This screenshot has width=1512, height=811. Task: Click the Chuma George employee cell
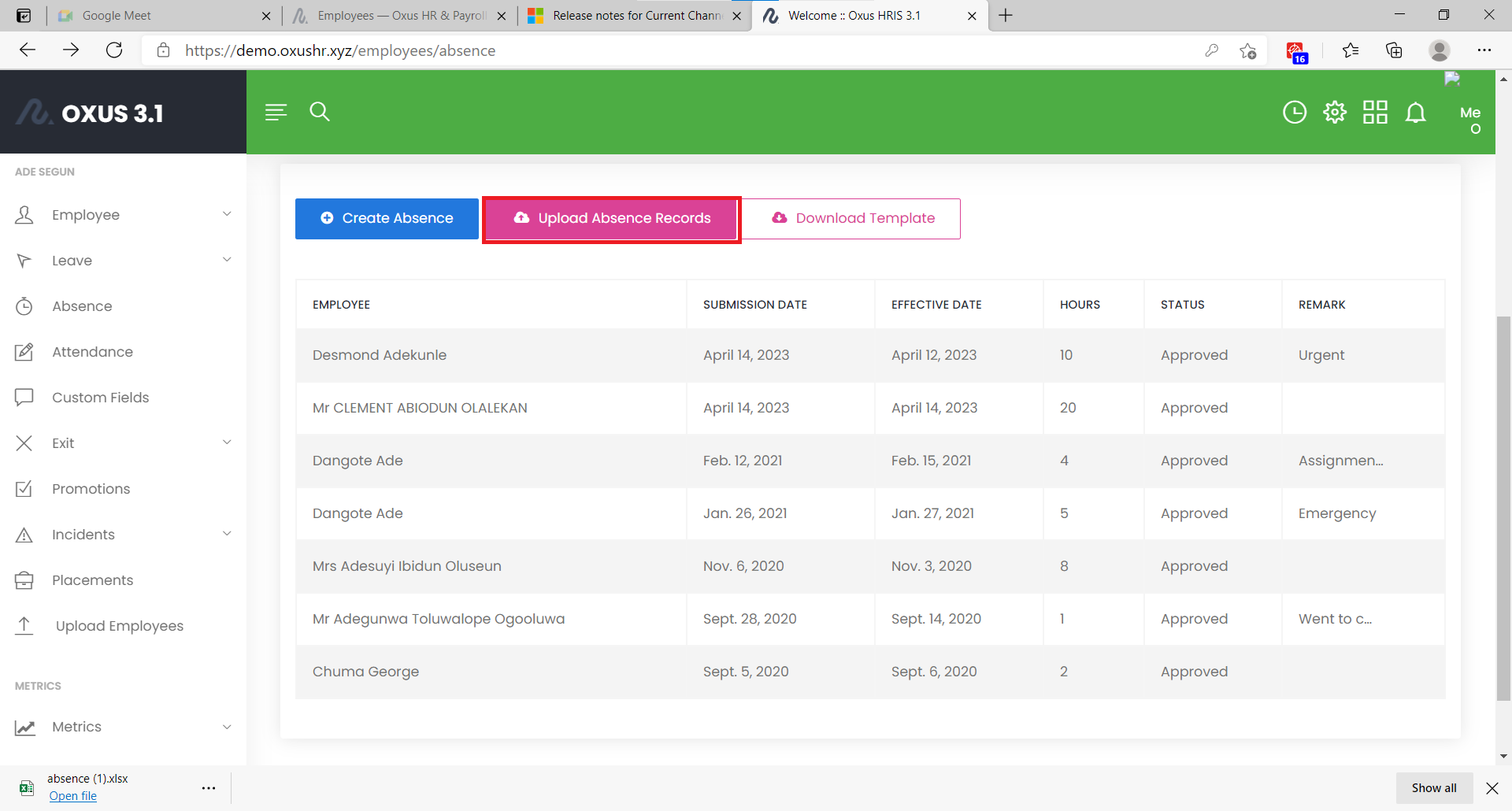(x=491, y=672)
